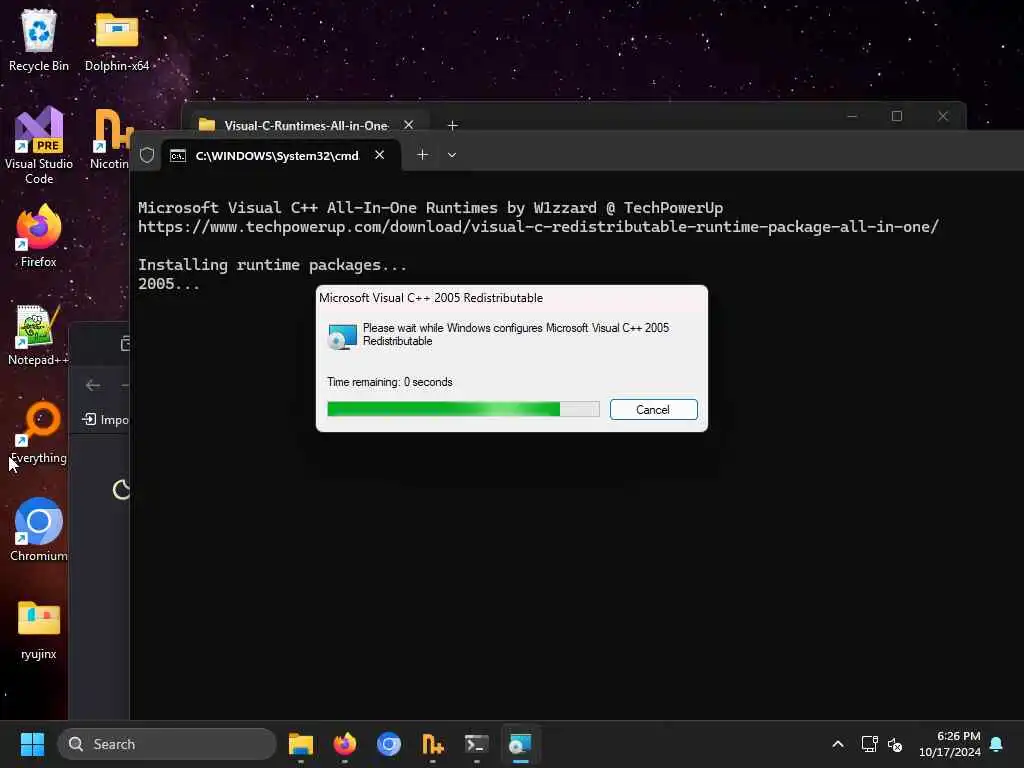1024x768 pixels.
Task: Select the C:\WINDOWS\System32\cmd terminal tab
Action: [x=277, y=155]
